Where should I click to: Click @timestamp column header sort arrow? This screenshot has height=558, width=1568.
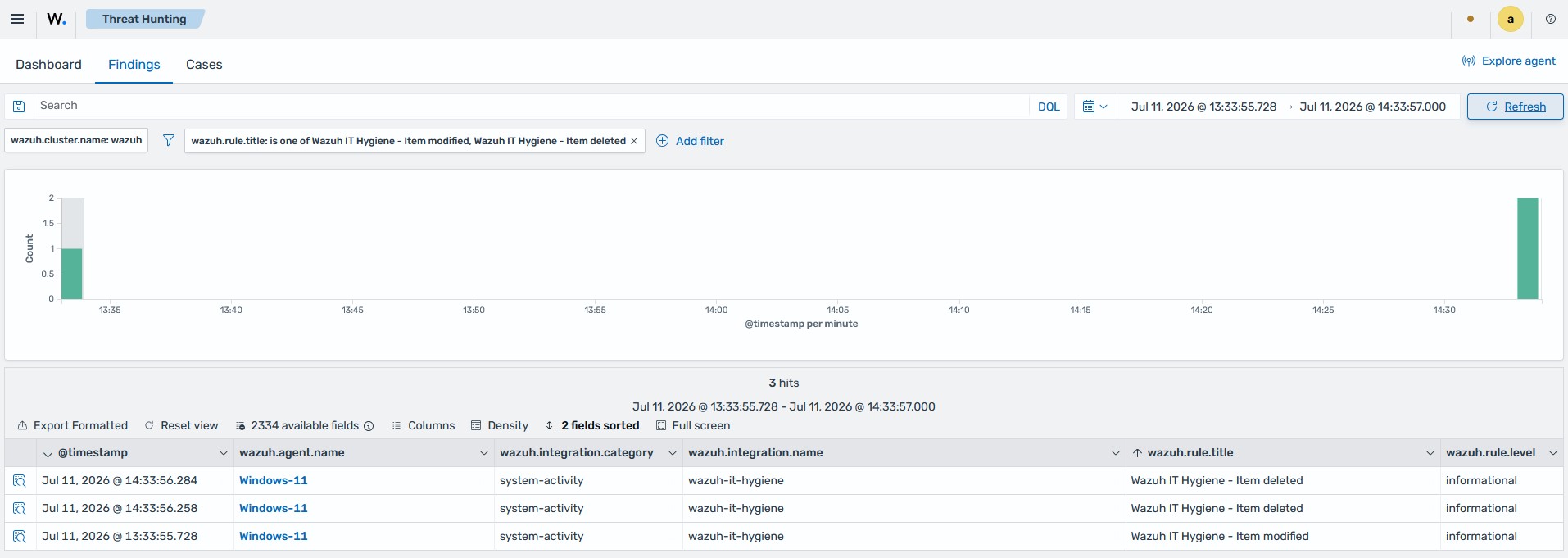click(x=48, y=453)
